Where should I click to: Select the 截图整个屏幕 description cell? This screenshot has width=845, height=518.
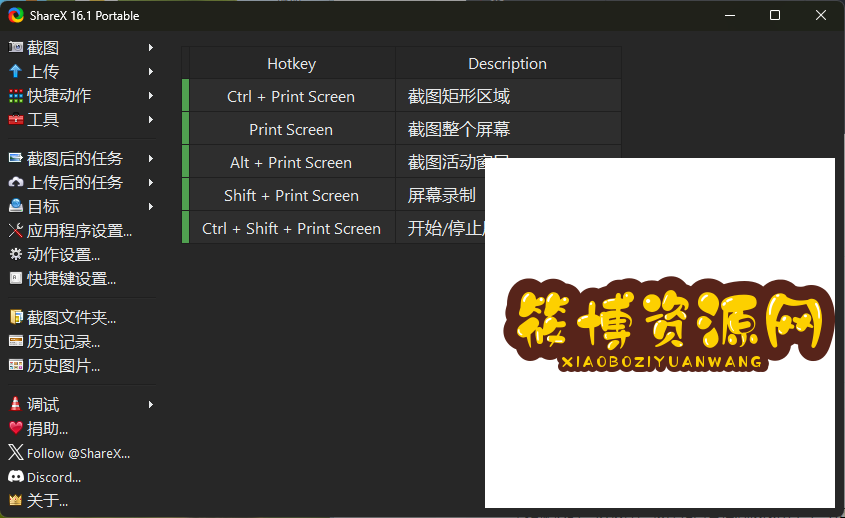click(x=508, y=129)
